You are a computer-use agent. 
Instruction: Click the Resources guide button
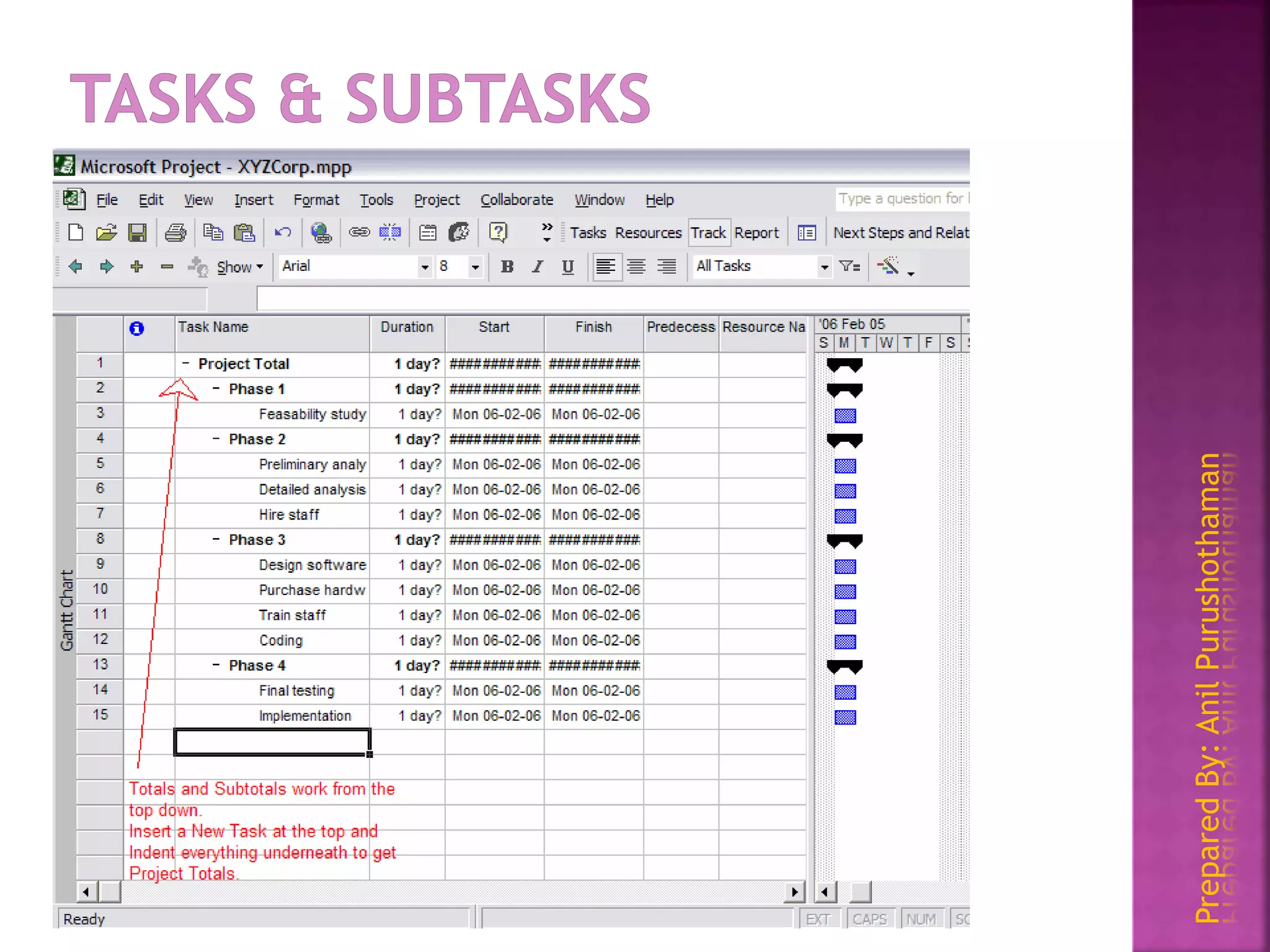click(x=648, y=233)
